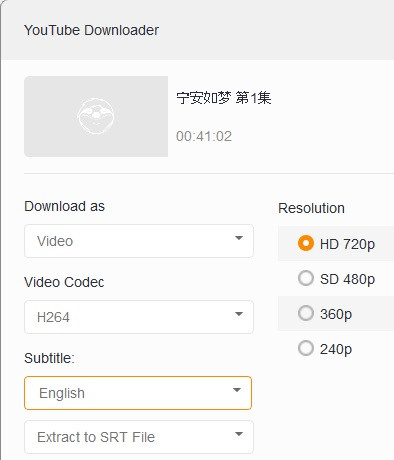Click the Video Codec dropdown arrow

pos(238,314)
